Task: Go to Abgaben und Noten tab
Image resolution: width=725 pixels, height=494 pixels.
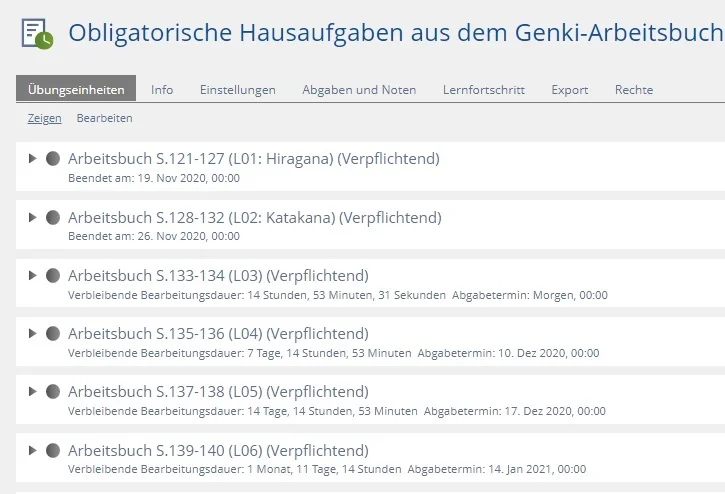Action: (359, 90)
